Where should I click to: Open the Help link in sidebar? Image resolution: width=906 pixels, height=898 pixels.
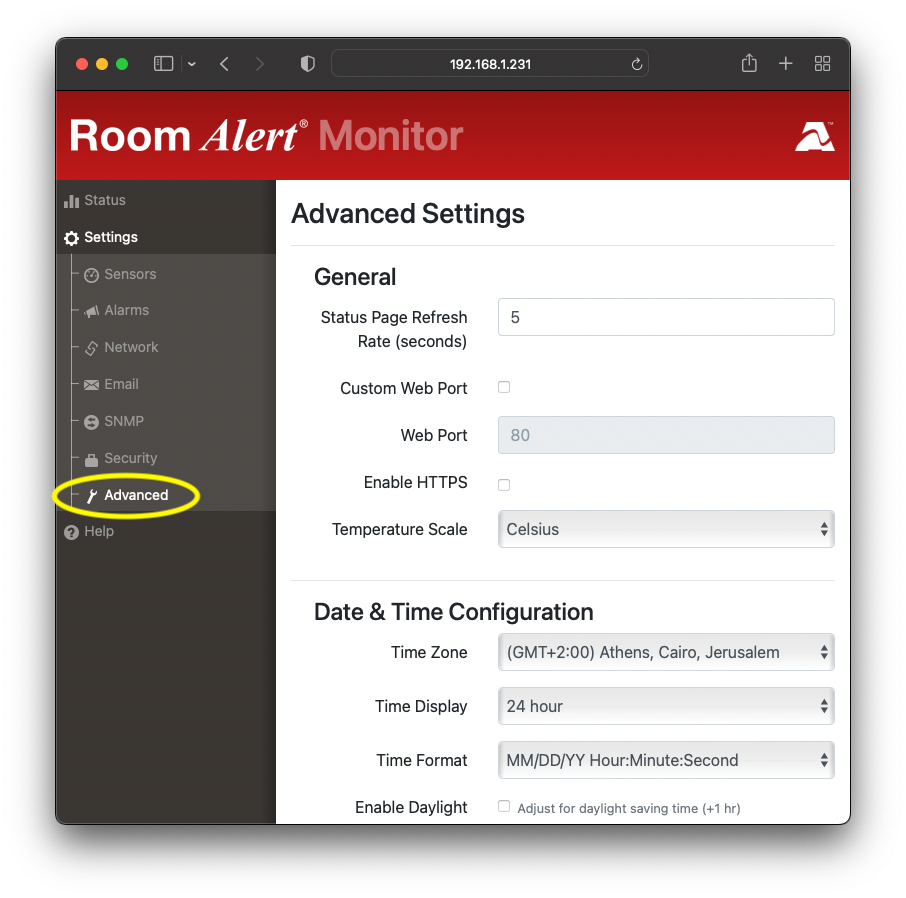tap(98, 531)
